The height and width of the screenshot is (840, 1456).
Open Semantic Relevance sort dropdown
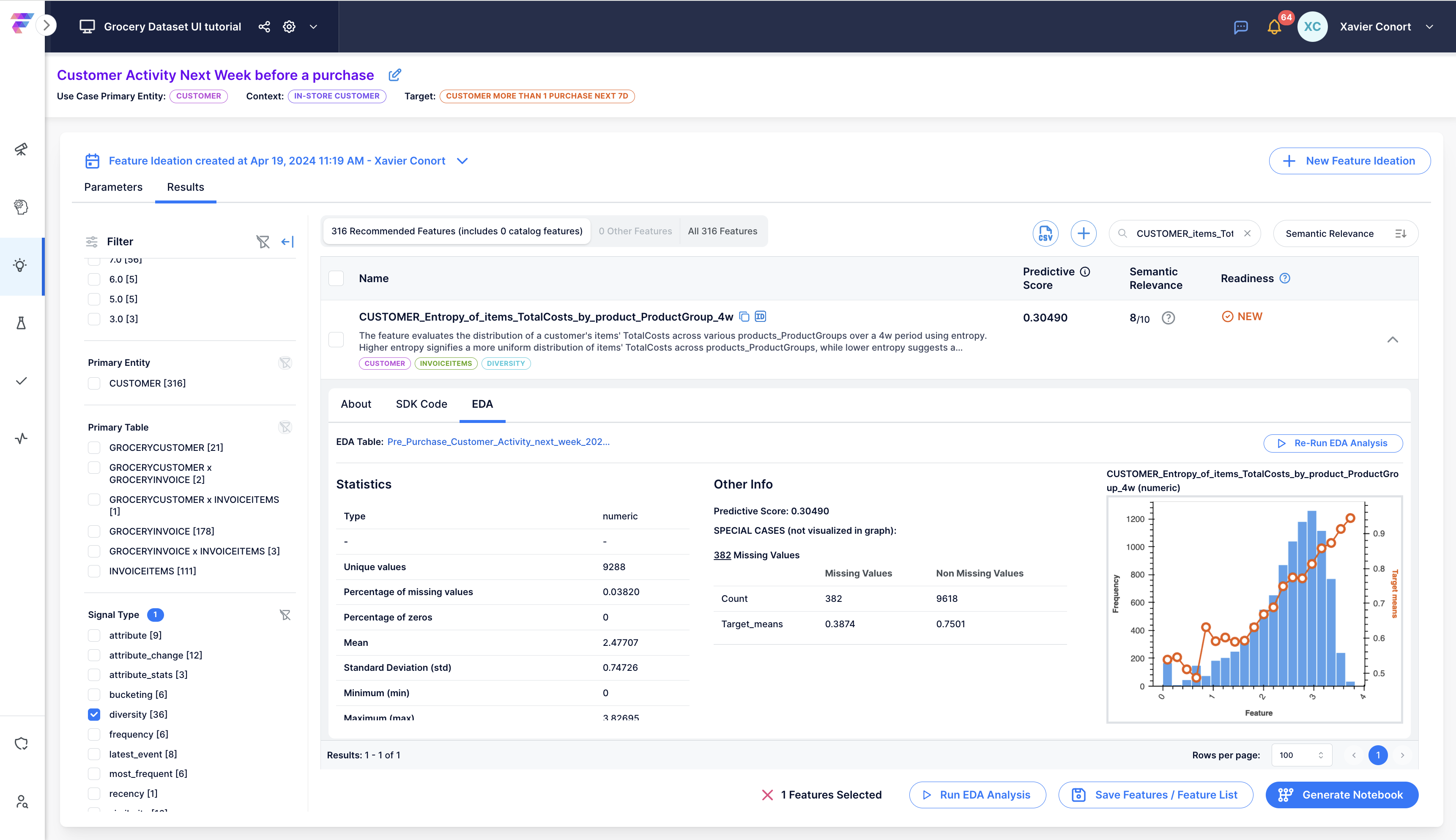click(1345, 233)
